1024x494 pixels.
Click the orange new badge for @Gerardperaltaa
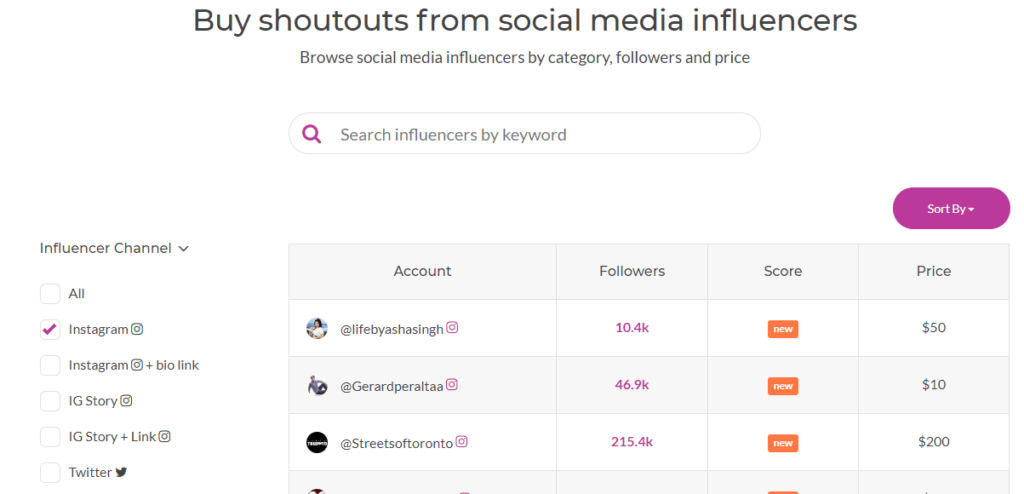coord(783,386)
